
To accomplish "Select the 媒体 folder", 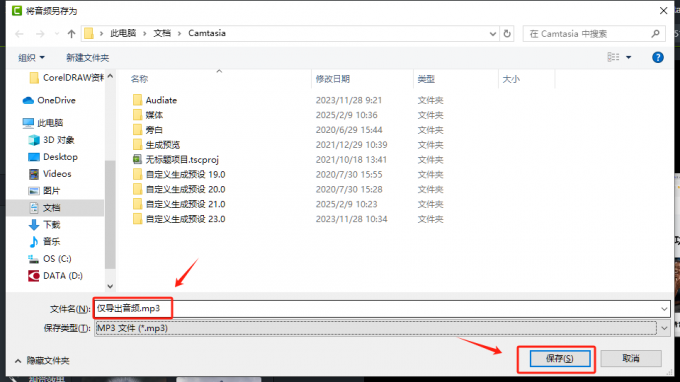I will (148, 115).
